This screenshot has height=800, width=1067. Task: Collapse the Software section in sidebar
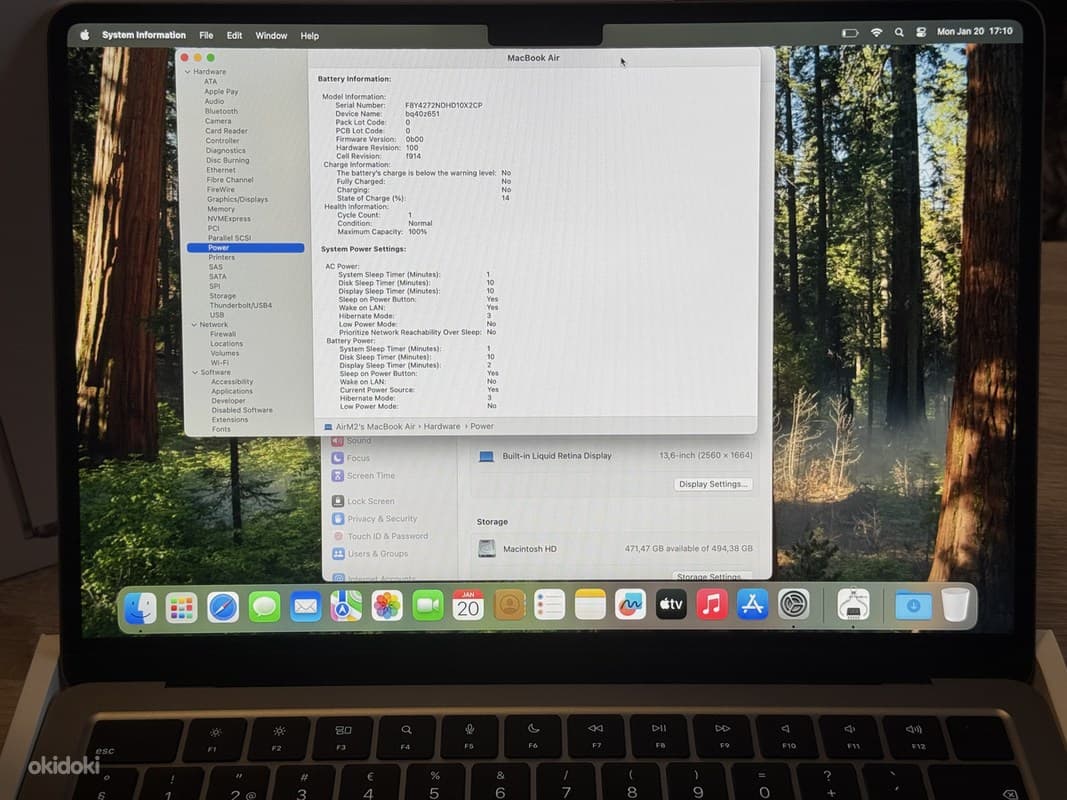pos(195,372)
